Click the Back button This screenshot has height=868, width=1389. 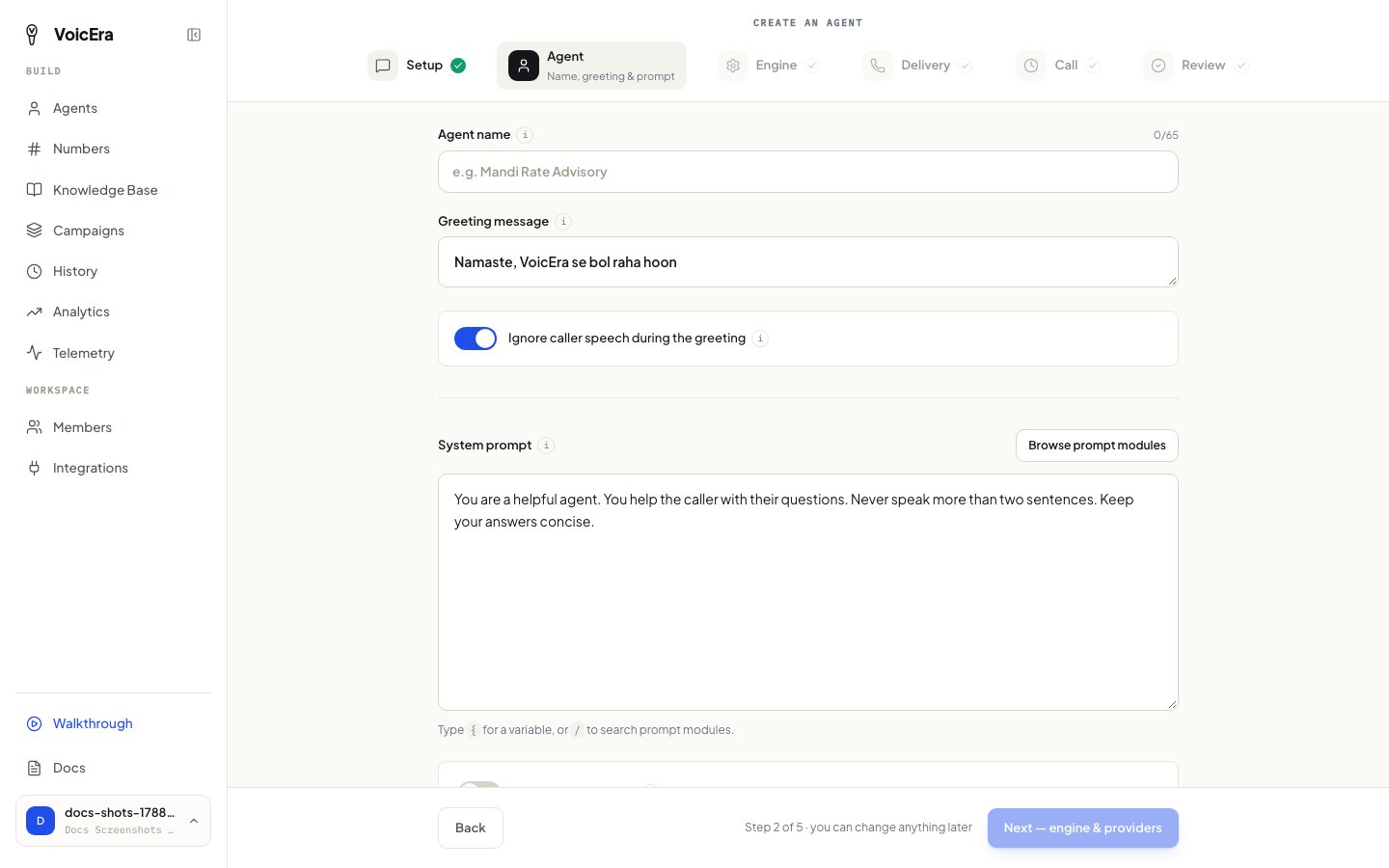(471, 828)
